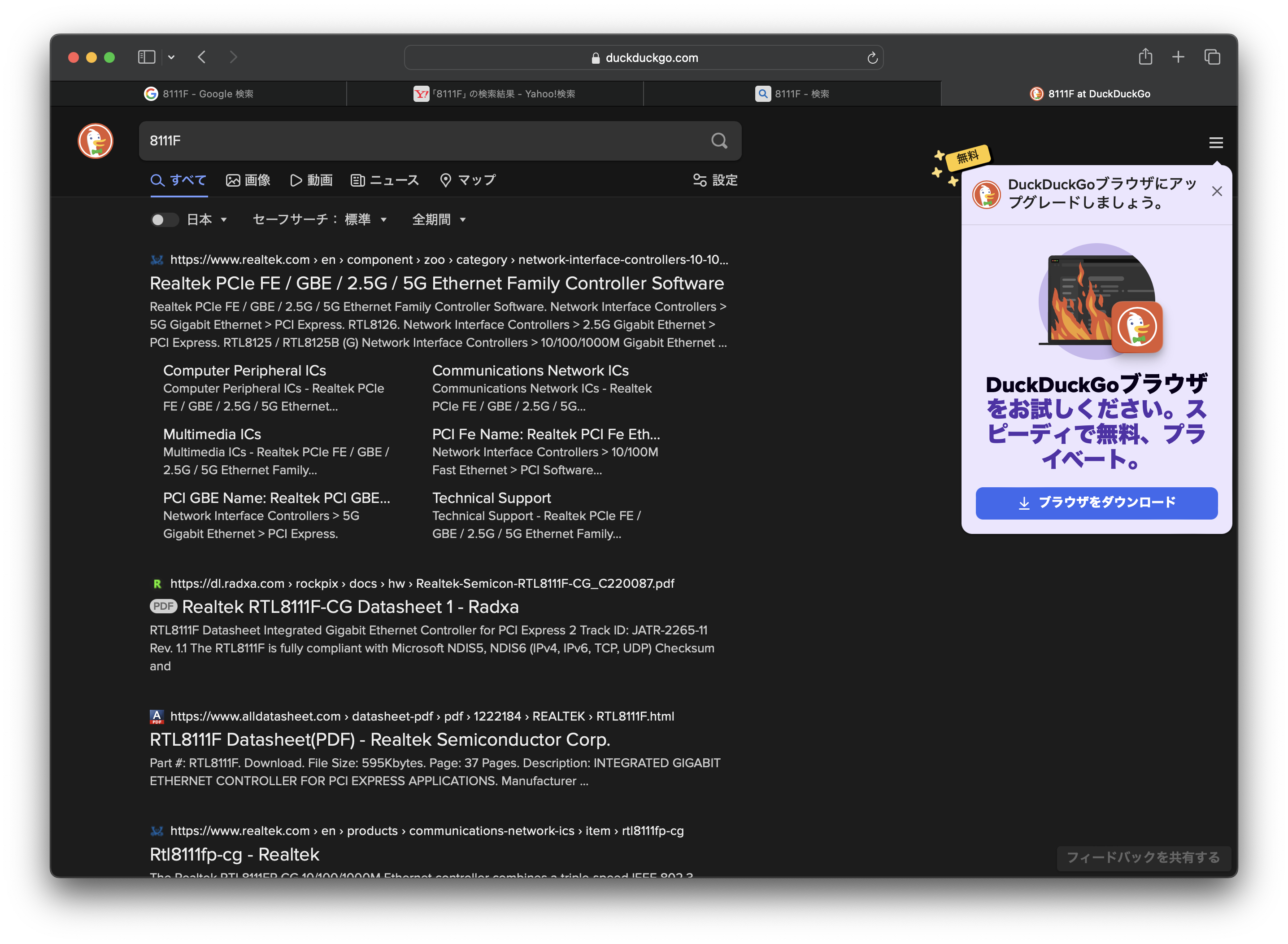This screenshot has width=1288, height=944.
Task: Switch to the 画像 images tab
Action: tap(248, 180)
